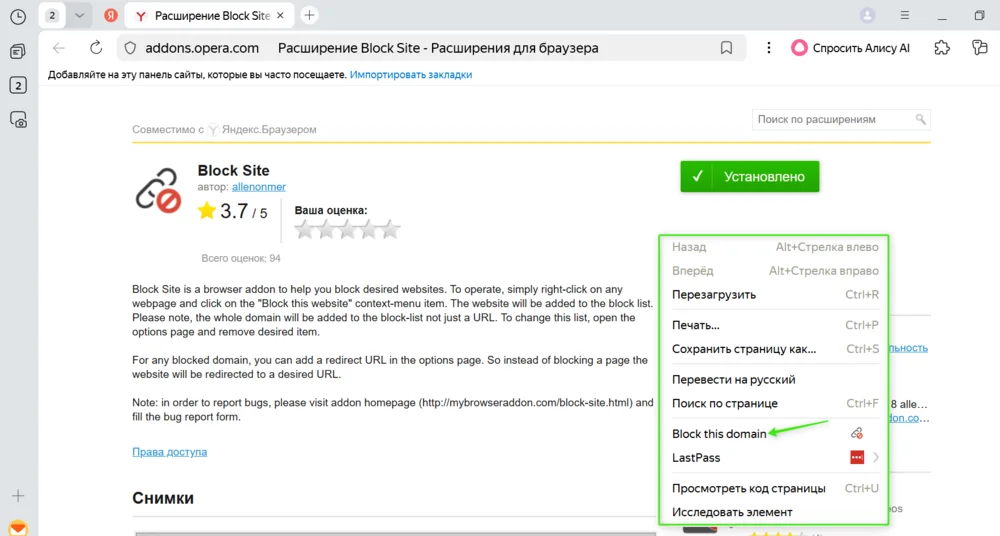
Task: Choose Просмотреть код страницы in the context menu
Action: coord(775,488)
